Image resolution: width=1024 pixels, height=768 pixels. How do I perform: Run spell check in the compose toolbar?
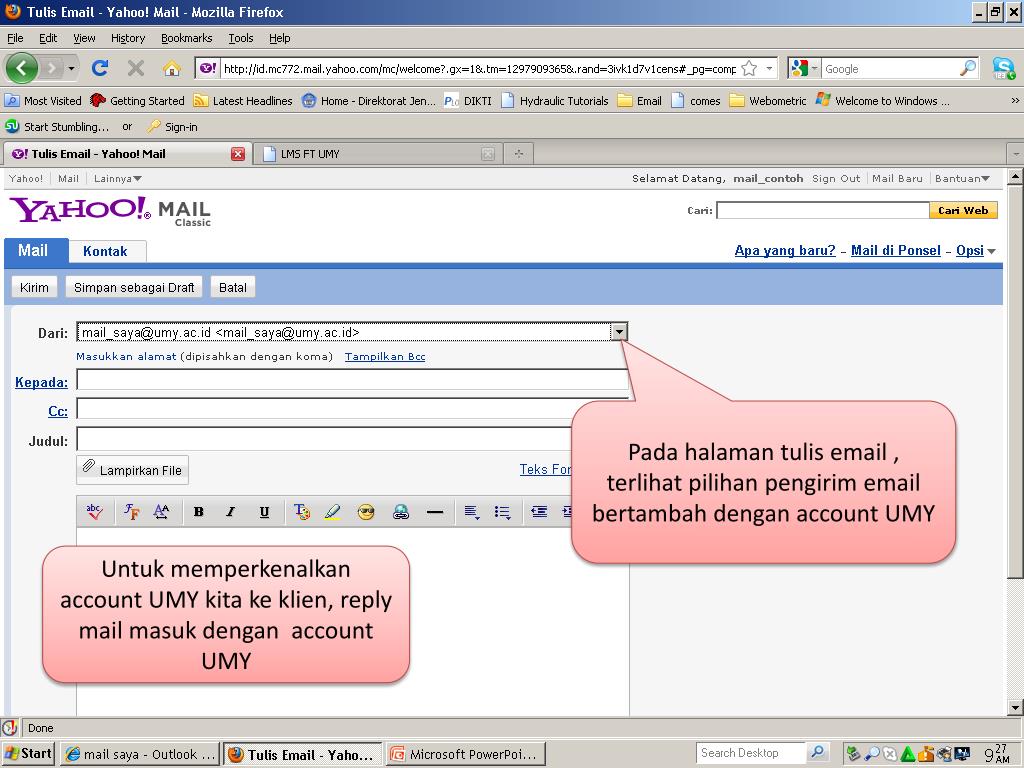click(95, 512)
